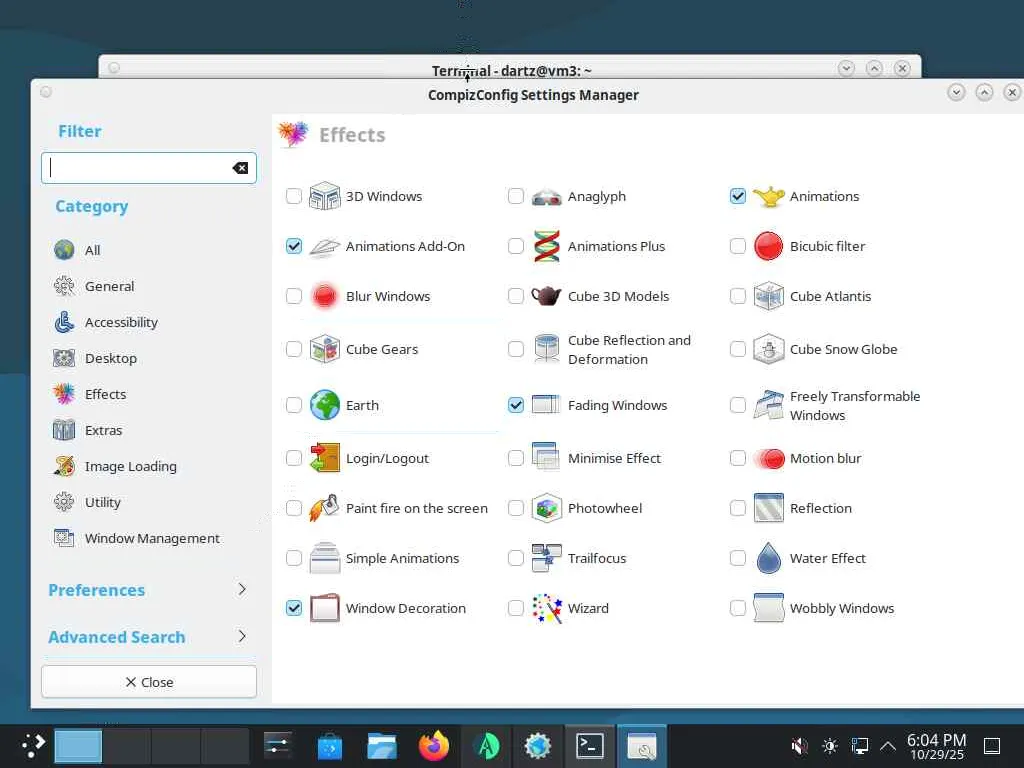The width and height of the screenshot is (1024, 768).
Task: Disable the Window Decoration checkbox
Action: click(x=294, y=608)
